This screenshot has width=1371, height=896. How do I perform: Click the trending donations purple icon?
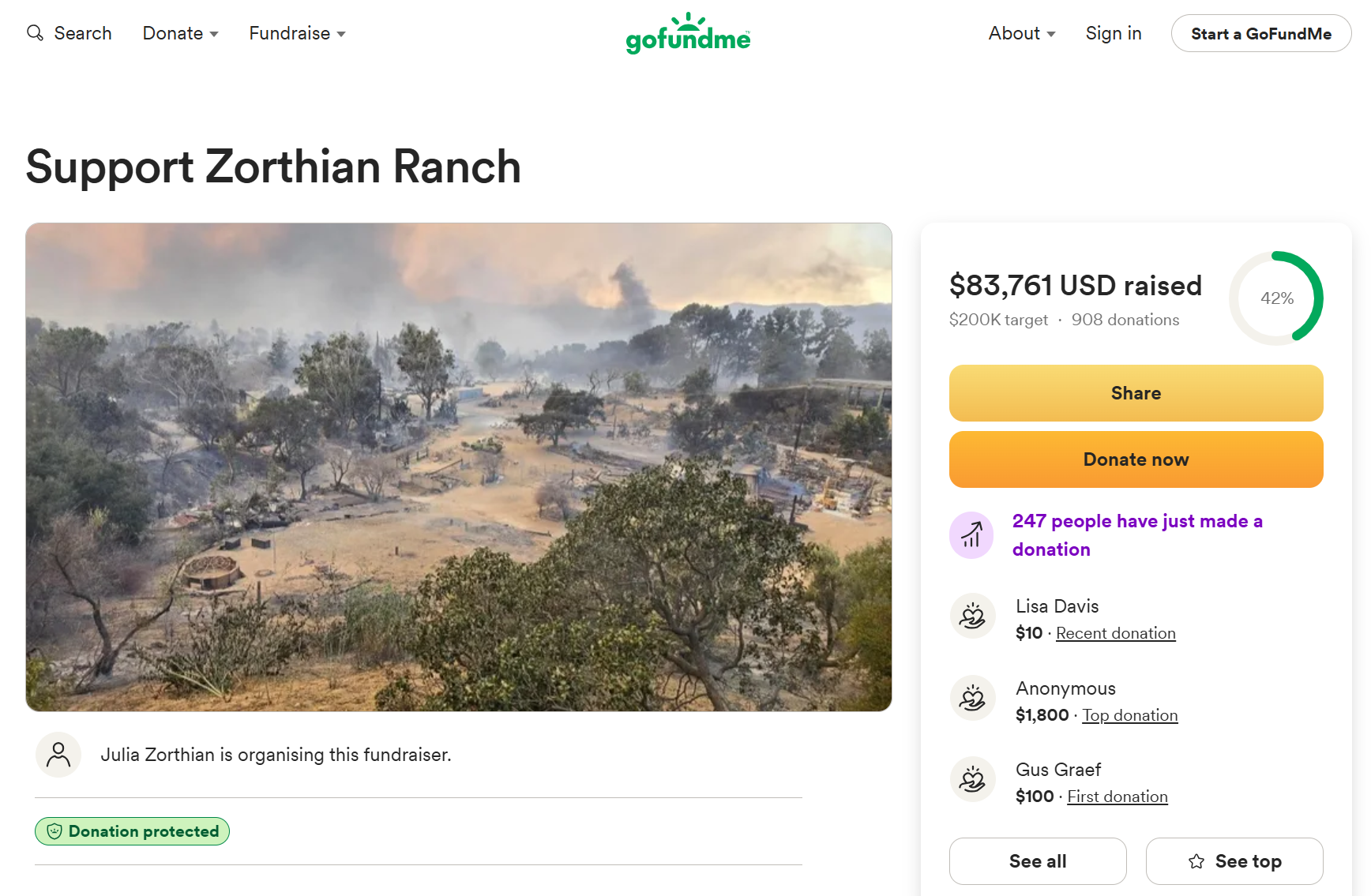(x=971, y=535)
